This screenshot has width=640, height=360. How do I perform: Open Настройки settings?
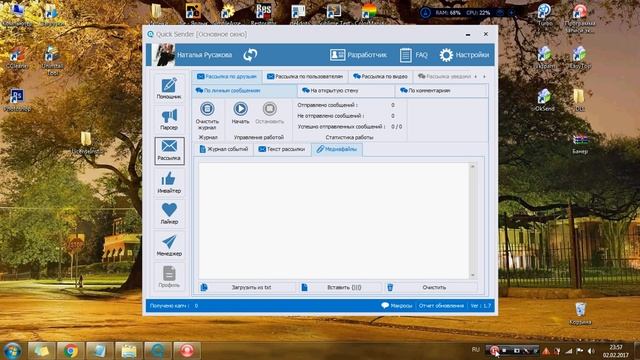[464, 55]
